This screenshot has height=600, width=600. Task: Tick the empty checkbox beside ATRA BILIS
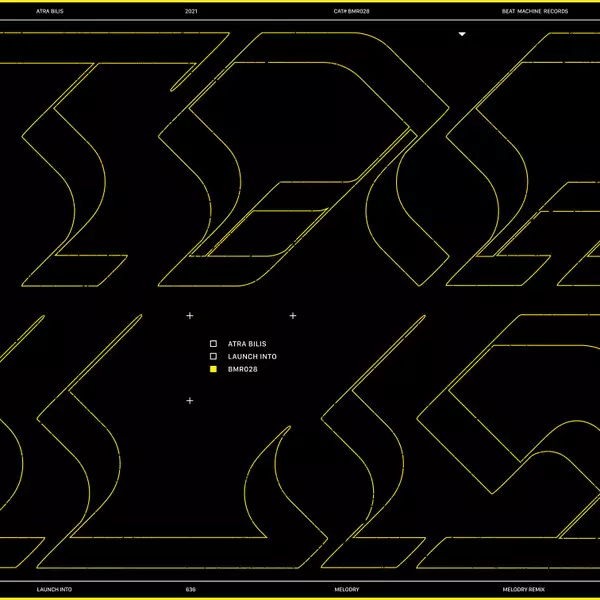click(213, 343)
